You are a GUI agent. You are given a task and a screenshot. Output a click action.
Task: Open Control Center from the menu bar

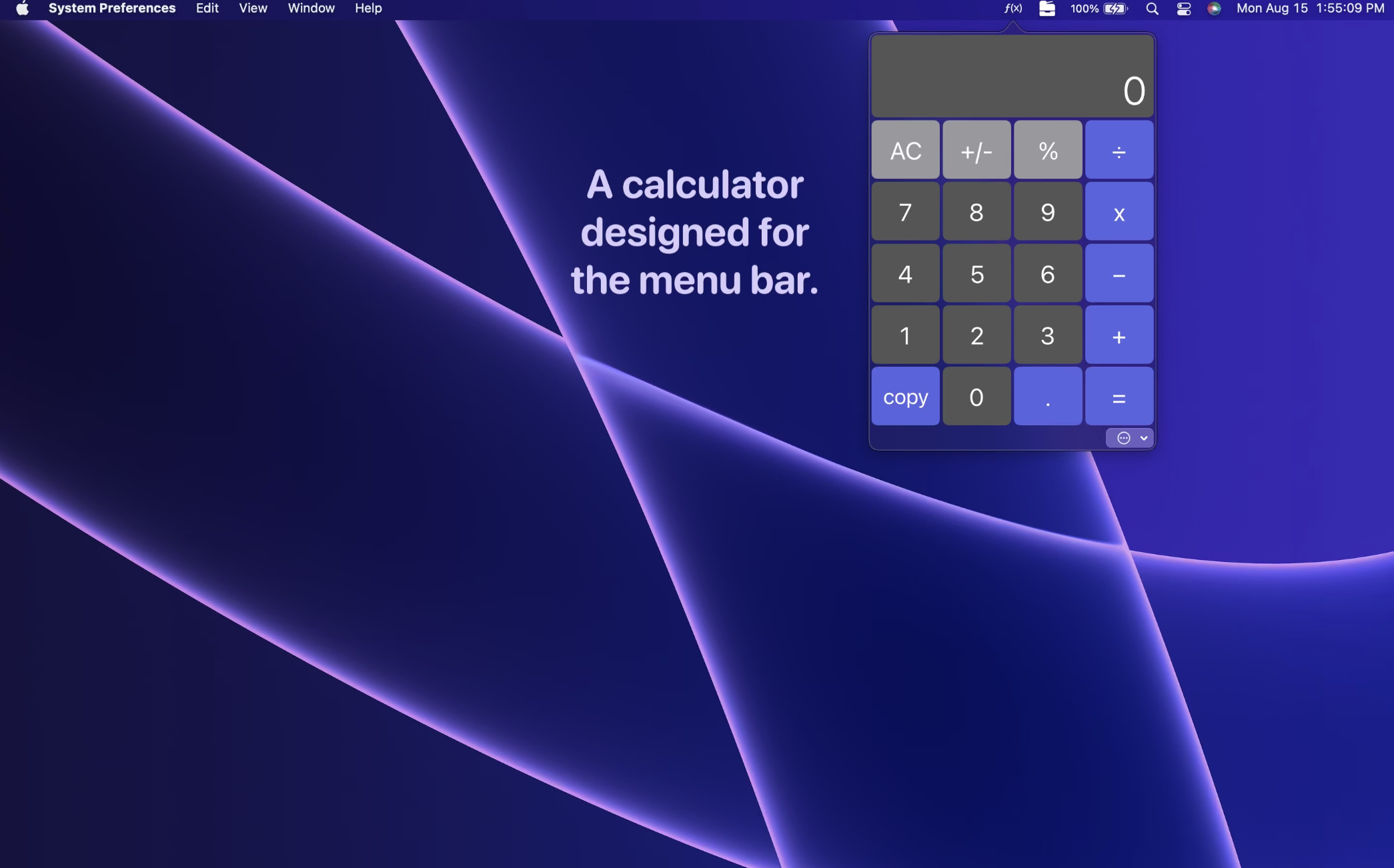tap(1184, 9)
